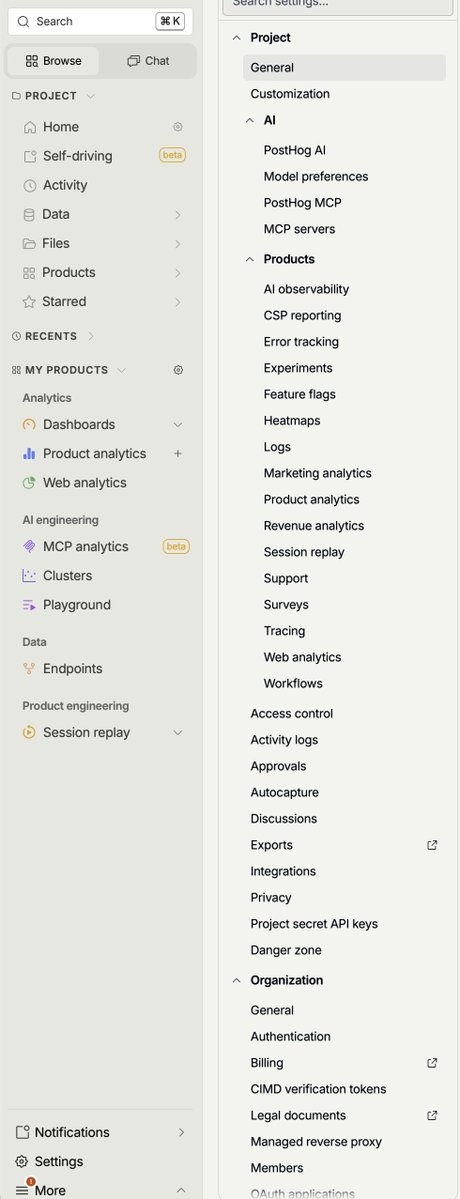Click the Clusters scatter icon
460x1199 pixels.
point(29,576)
